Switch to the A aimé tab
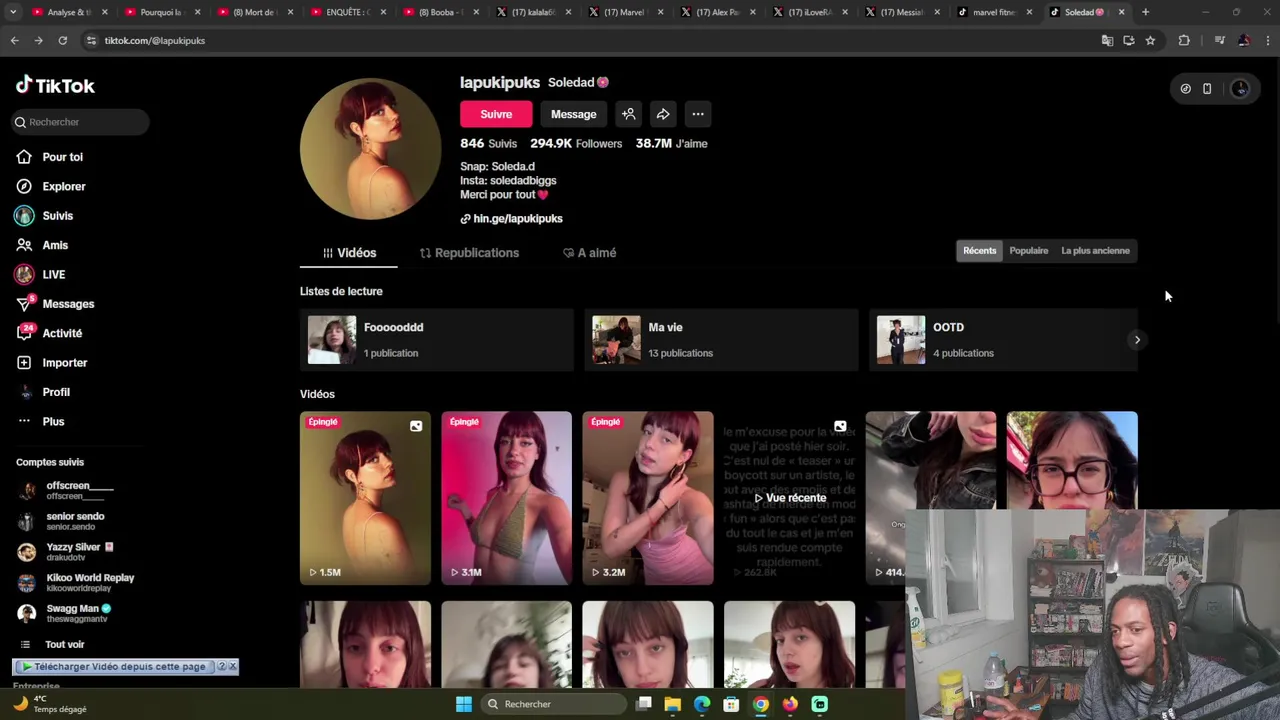1280x720 pixels. (589, 253)
